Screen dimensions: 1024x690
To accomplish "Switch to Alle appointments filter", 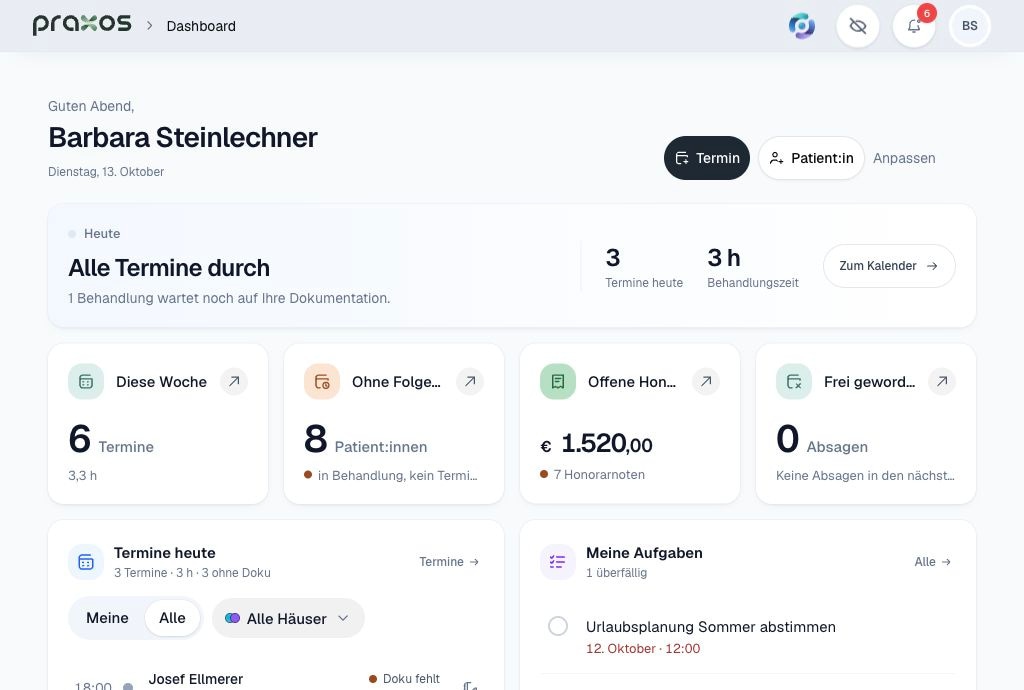I will tap(172, 618).
